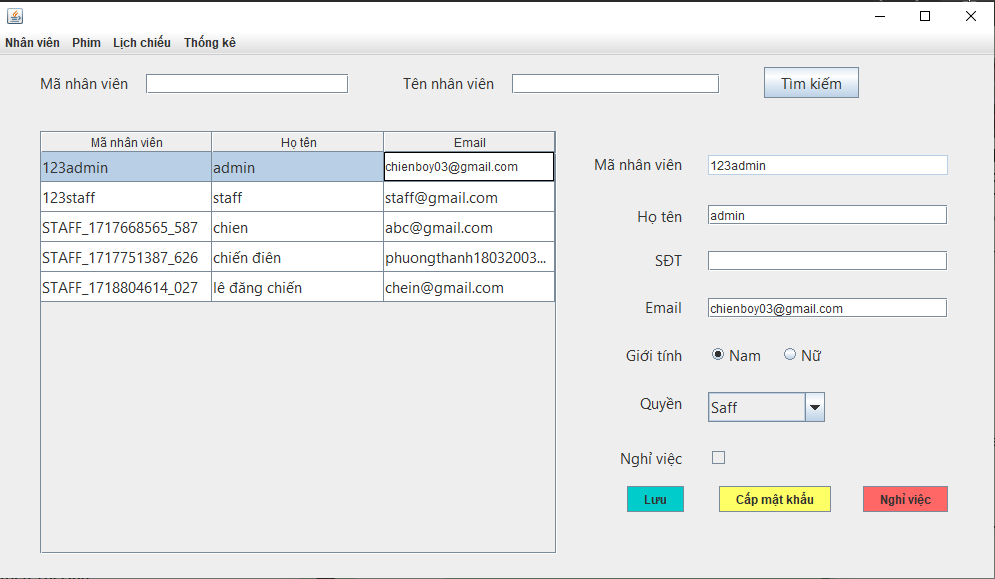Focus the Họ tên detail field
Screen dimensions: 995x579
[x=827, y=215]
